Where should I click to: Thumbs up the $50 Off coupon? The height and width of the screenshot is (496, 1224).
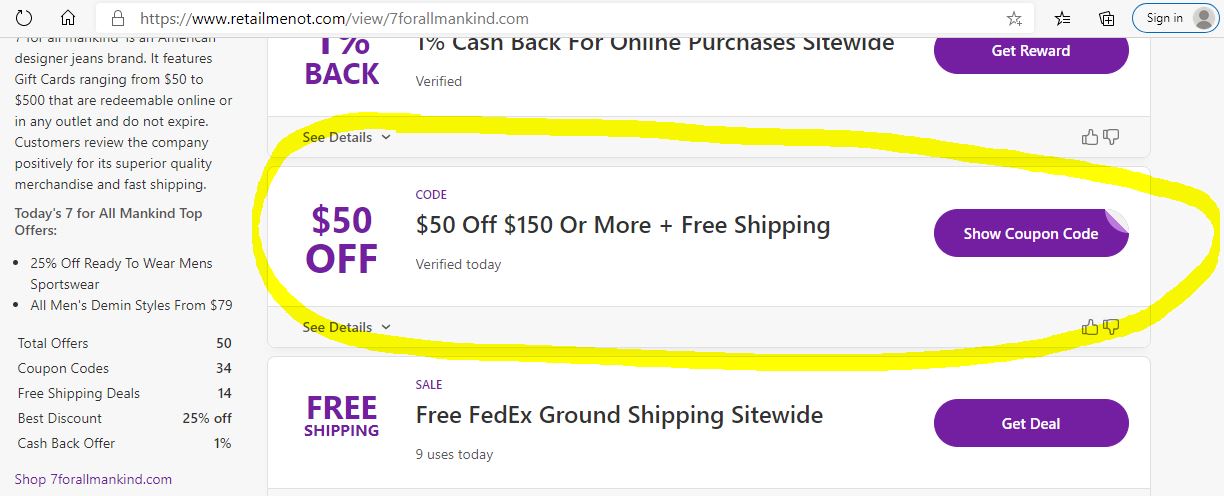[1090, 327]
